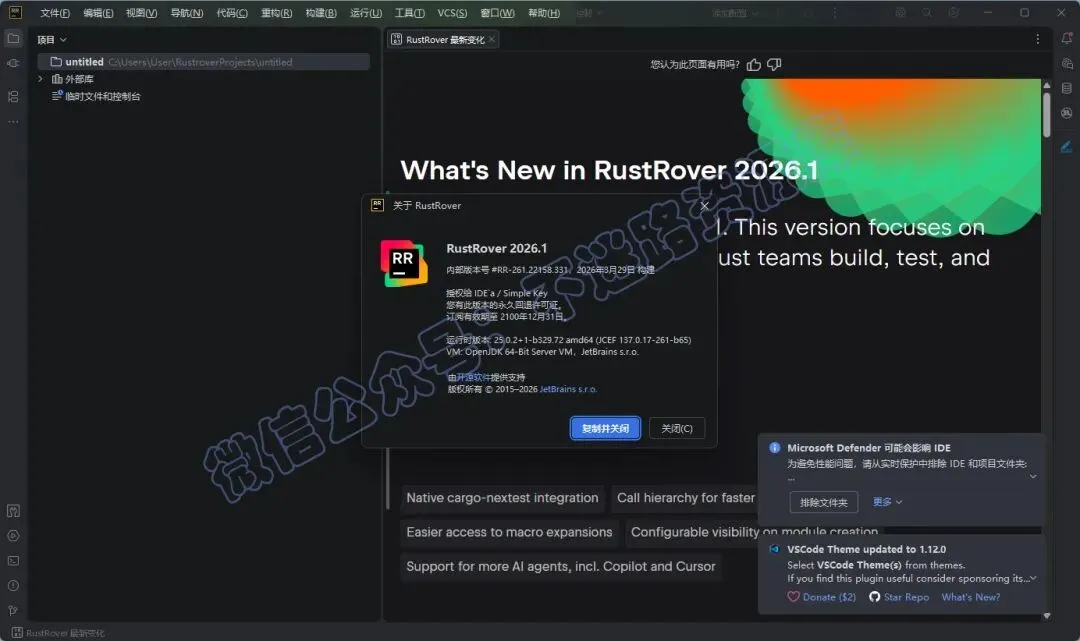Open the 开源软件 link in About dialog
This screenshot has width=1080, height=641.
[473, 377]
